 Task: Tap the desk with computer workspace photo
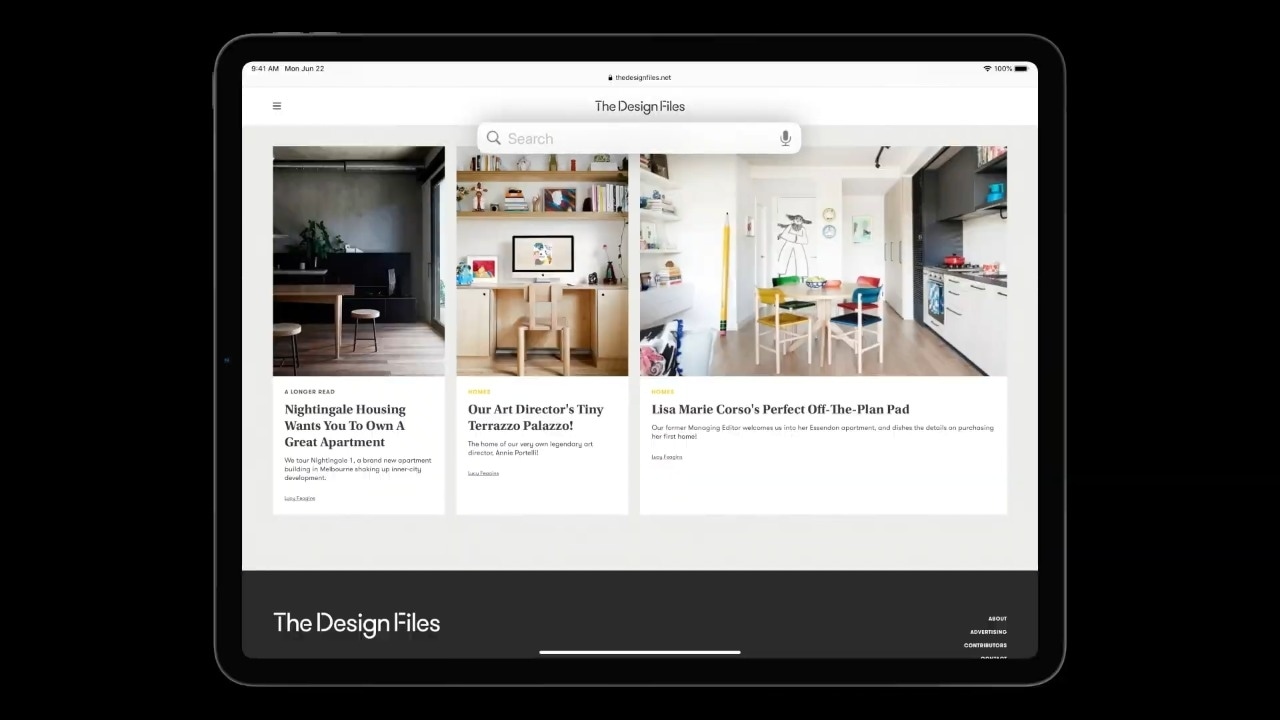(542, 261)
